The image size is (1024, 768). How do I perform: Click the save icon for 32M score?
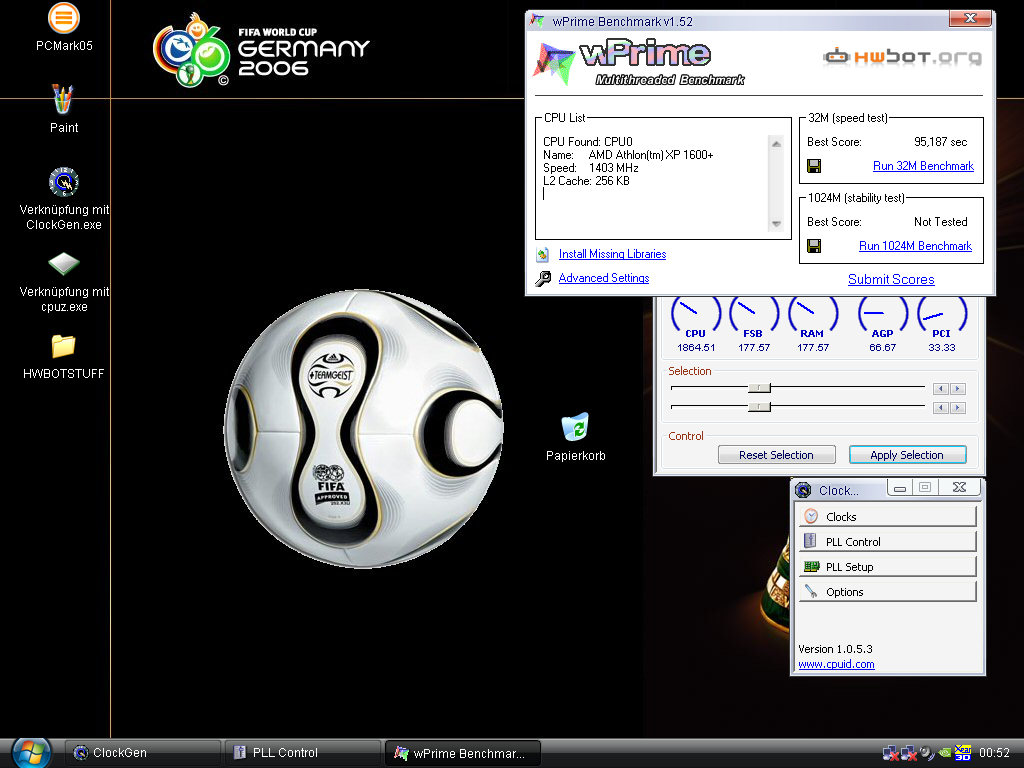814,166
